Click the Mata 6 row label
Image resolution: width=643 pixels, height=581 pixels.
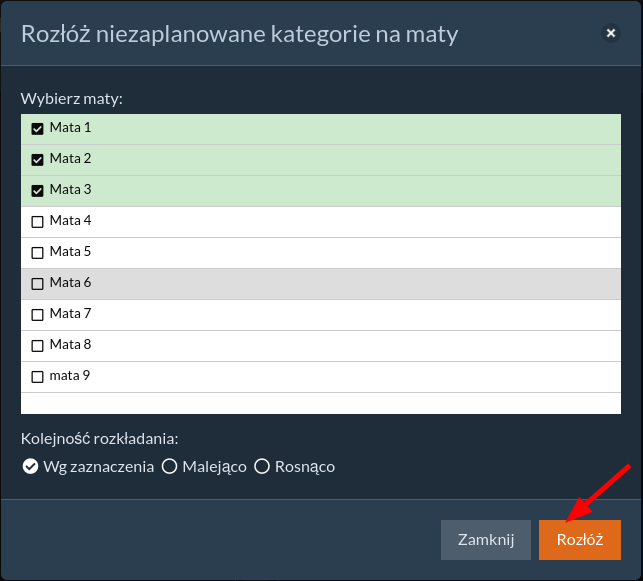70,283
